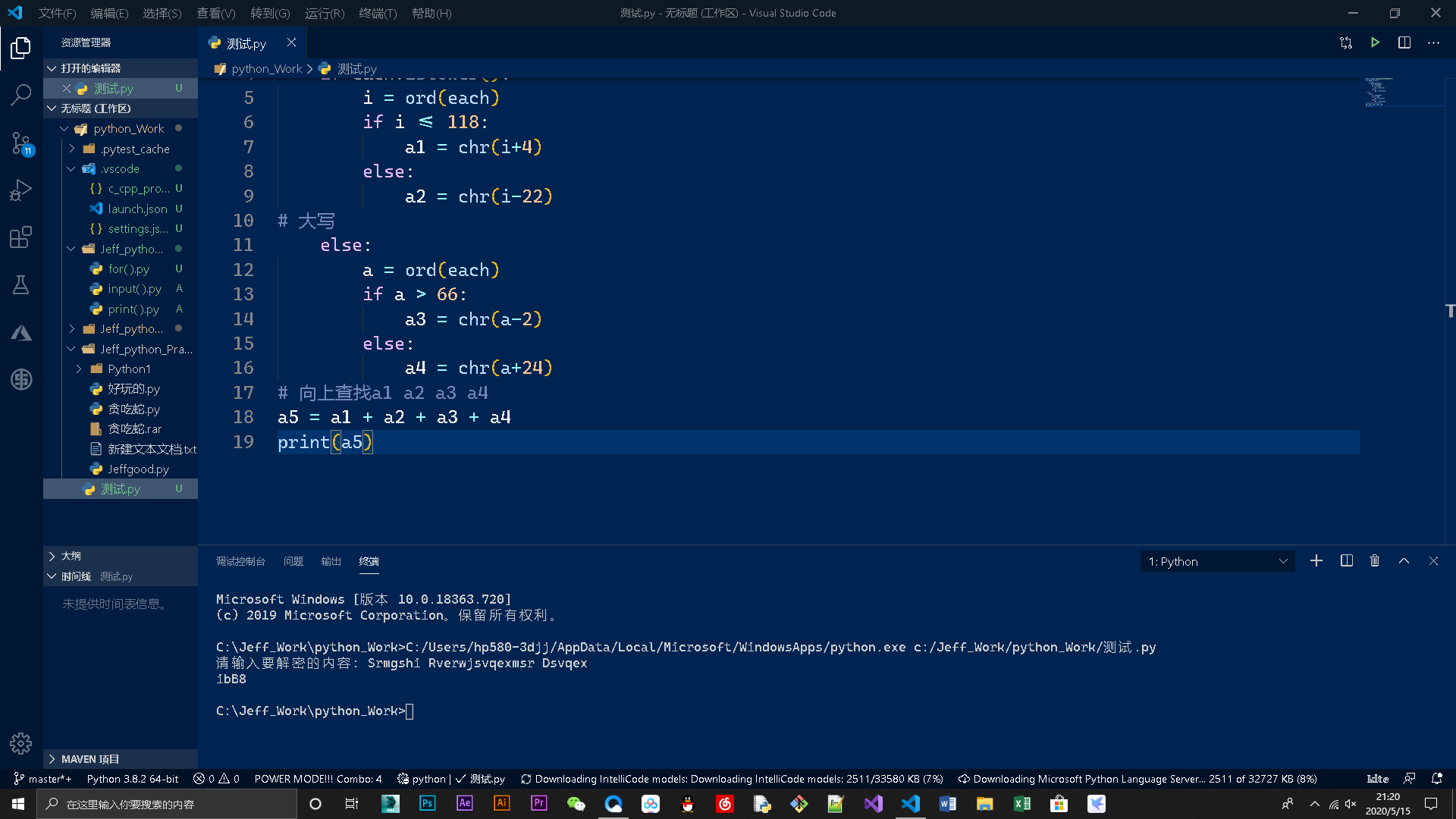
Task: Click master branch indicator in status bar
Action: tap(42, 779)
